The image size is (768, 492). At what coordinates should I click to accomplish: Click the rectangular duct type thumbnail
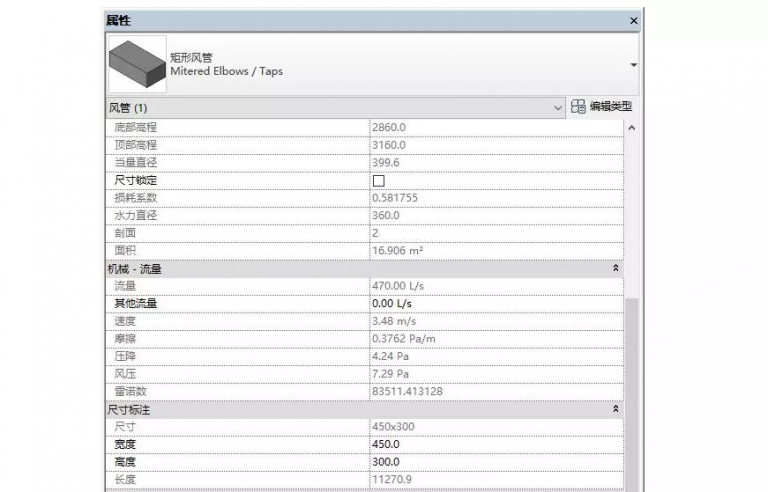(x=137, y=64)
